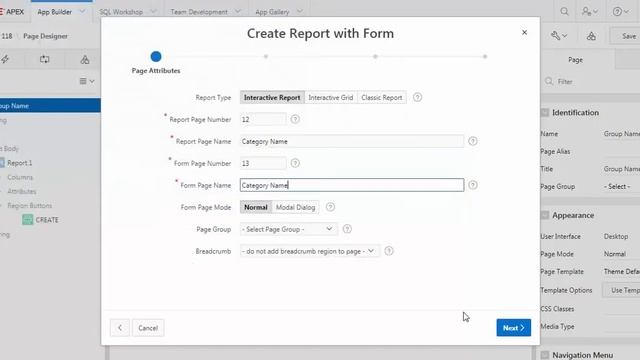Expand the App Builder dropdown arrow
The width and height of the screenshot is (640, 360).
(x=82, y=11)
